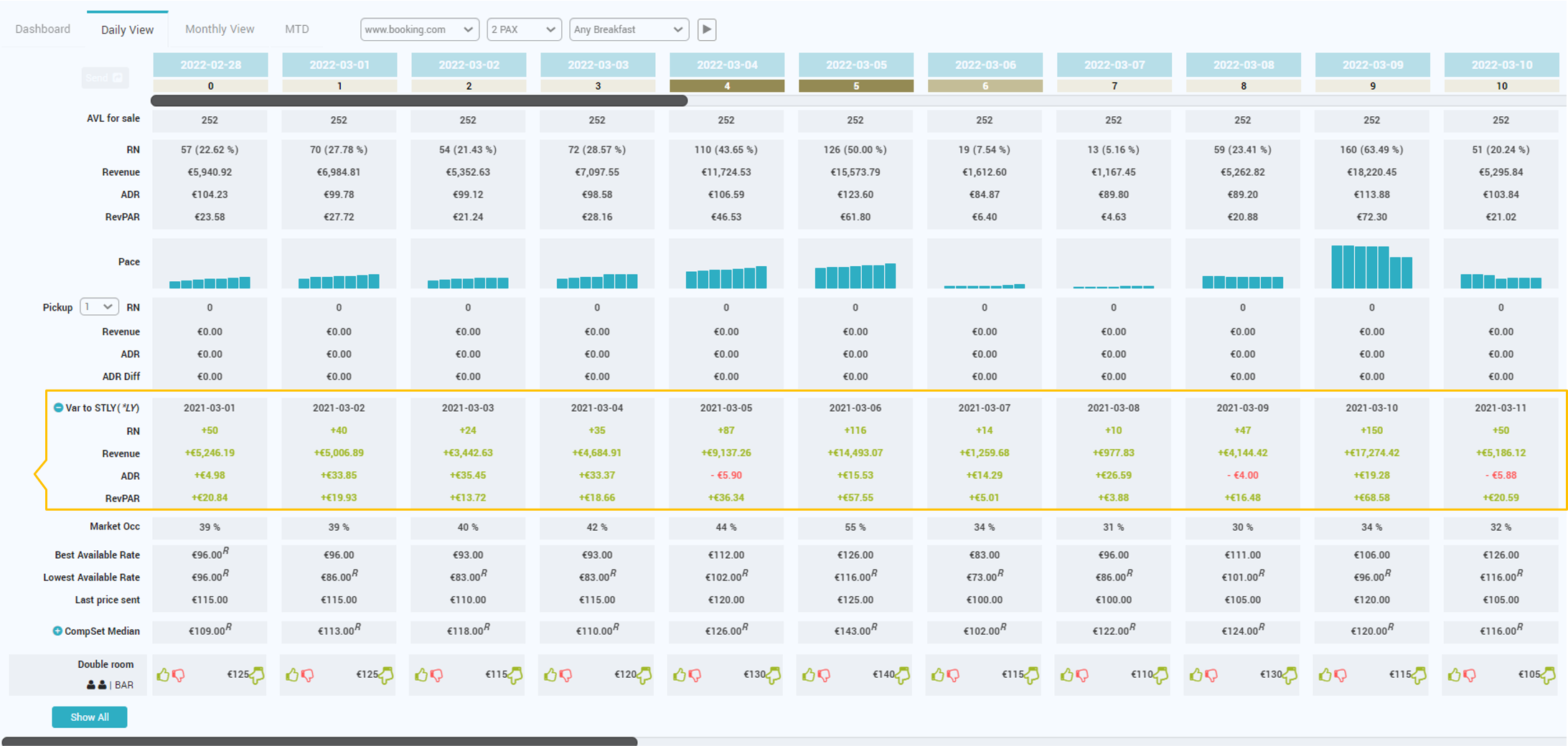
Task: Click the play button next to Any Breakfast
Action: (707, 29)
